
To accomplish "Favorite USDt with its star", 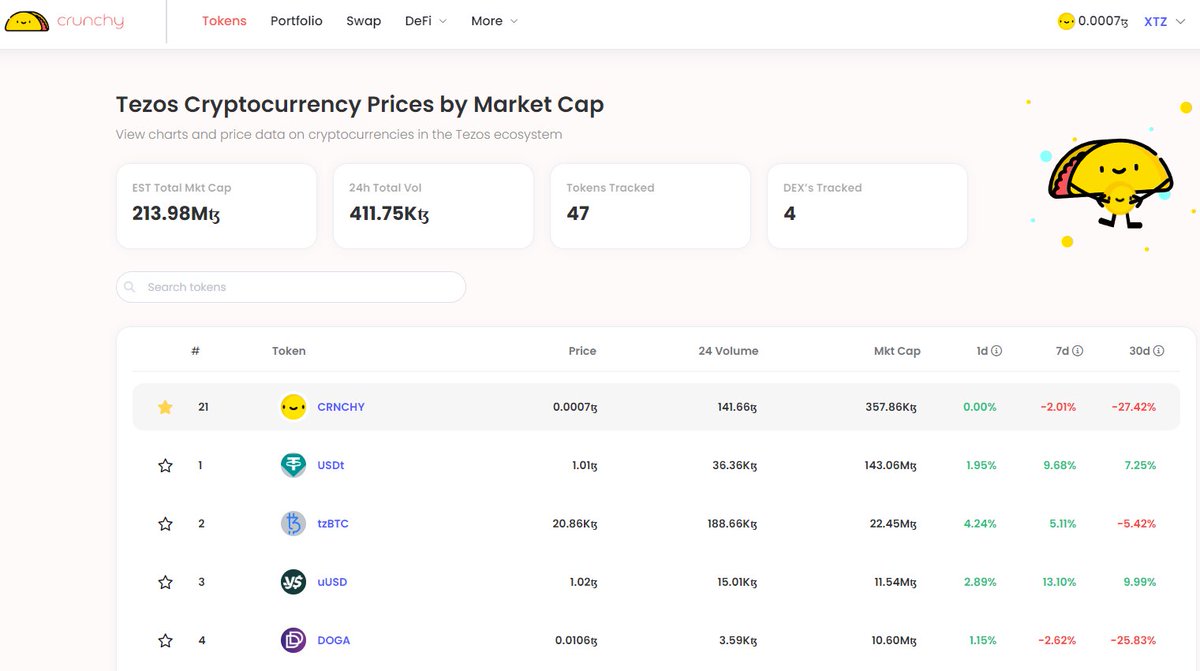I will click(165, 466).
